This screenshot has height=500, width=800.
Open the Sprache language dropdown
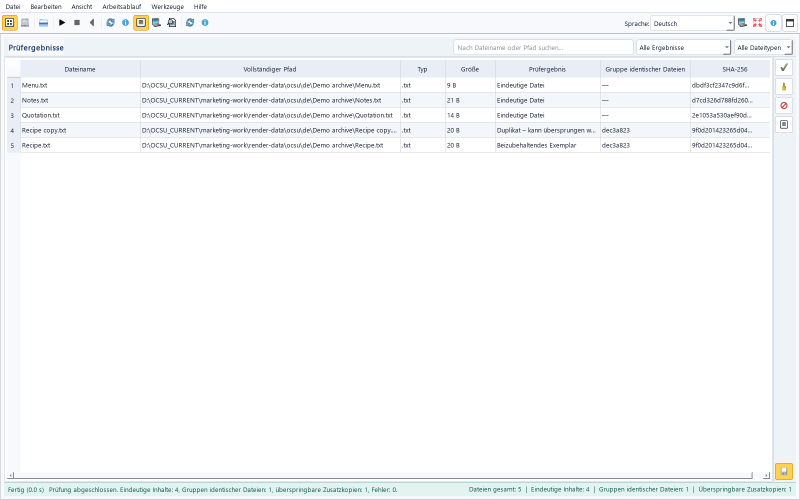click(692, 23)
